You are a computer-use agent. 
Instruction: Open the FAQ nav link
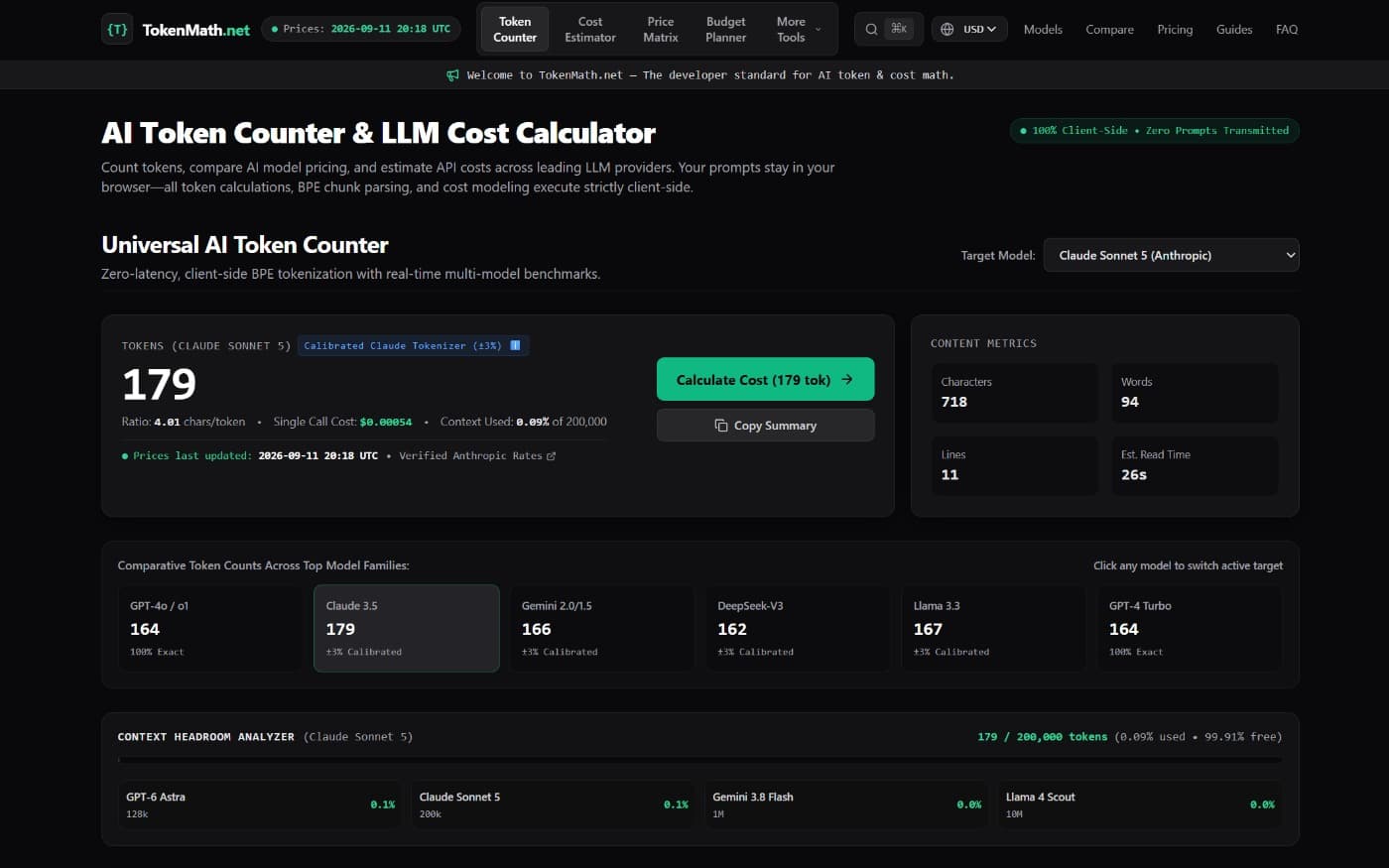pyautogui.click(x=1287, y=29)
